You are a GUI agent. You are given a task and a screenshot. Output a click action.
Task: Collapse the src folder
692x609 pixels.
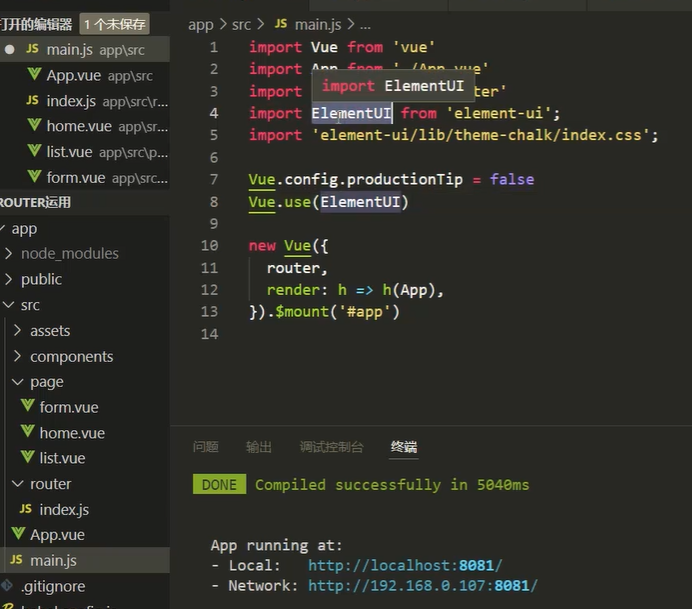[x=8, y=304]
